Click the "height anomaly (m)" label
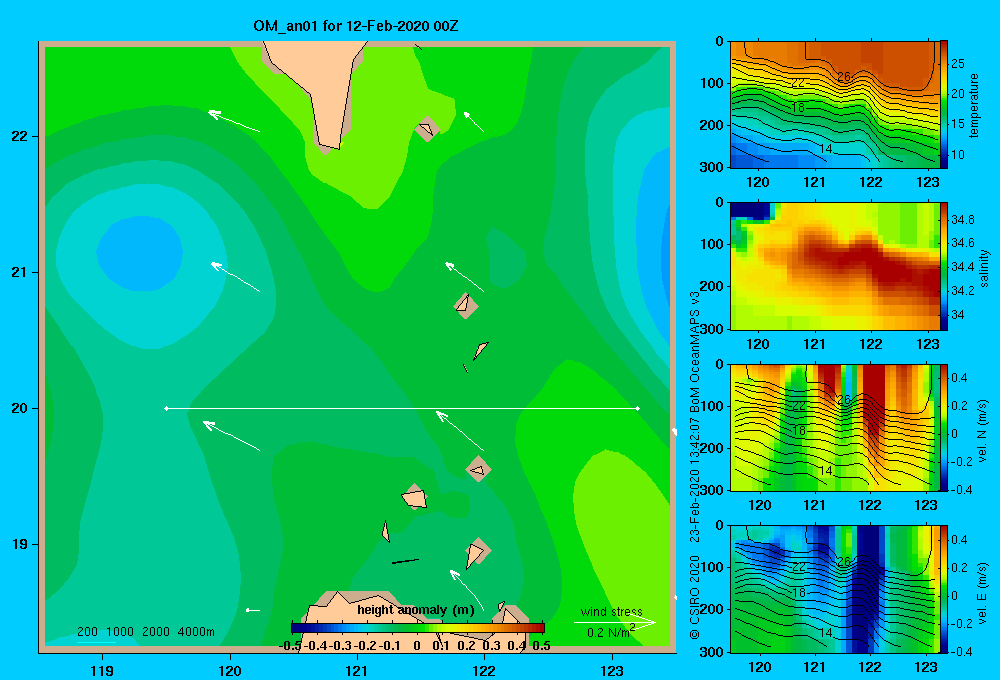The height and width of the screenshot is (680, 1000). (416, 610)
